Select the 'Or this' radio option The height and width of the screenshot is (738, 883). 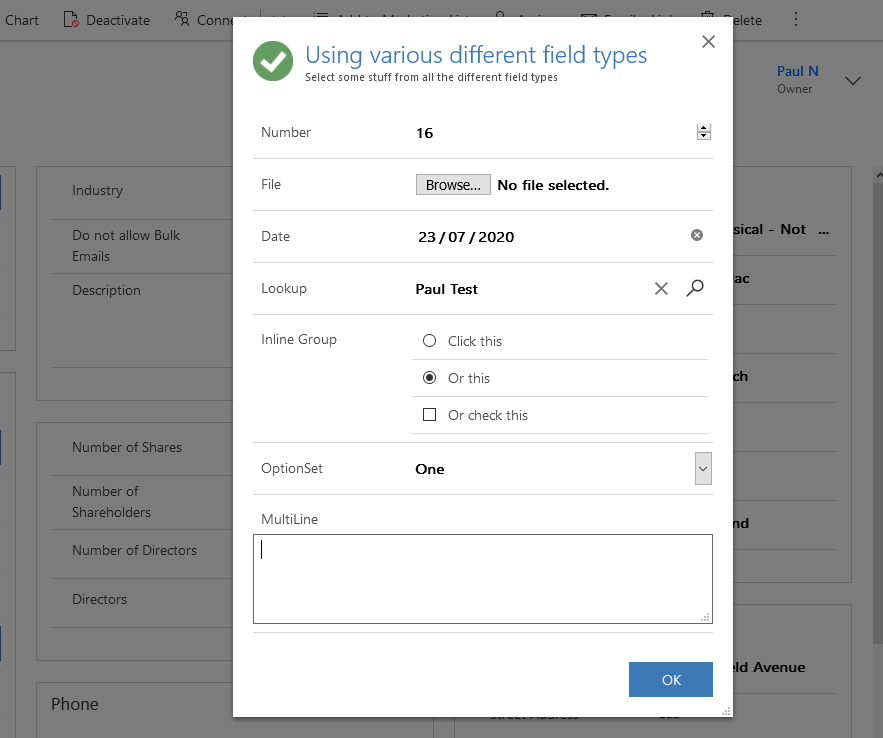(429, 377)
